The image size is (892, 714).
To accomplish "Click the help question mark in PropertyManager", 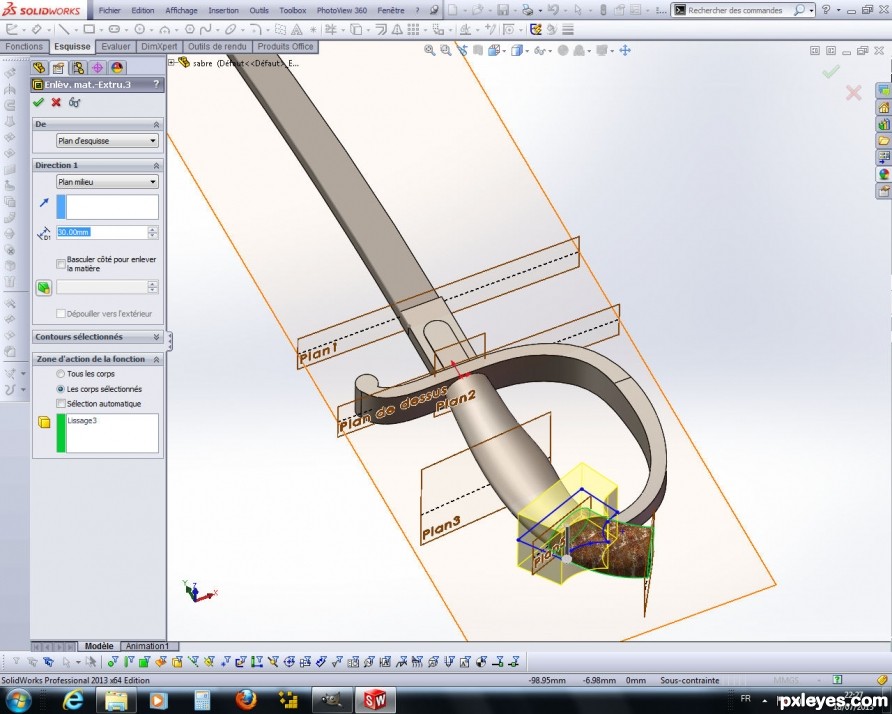I will point(156,84).
